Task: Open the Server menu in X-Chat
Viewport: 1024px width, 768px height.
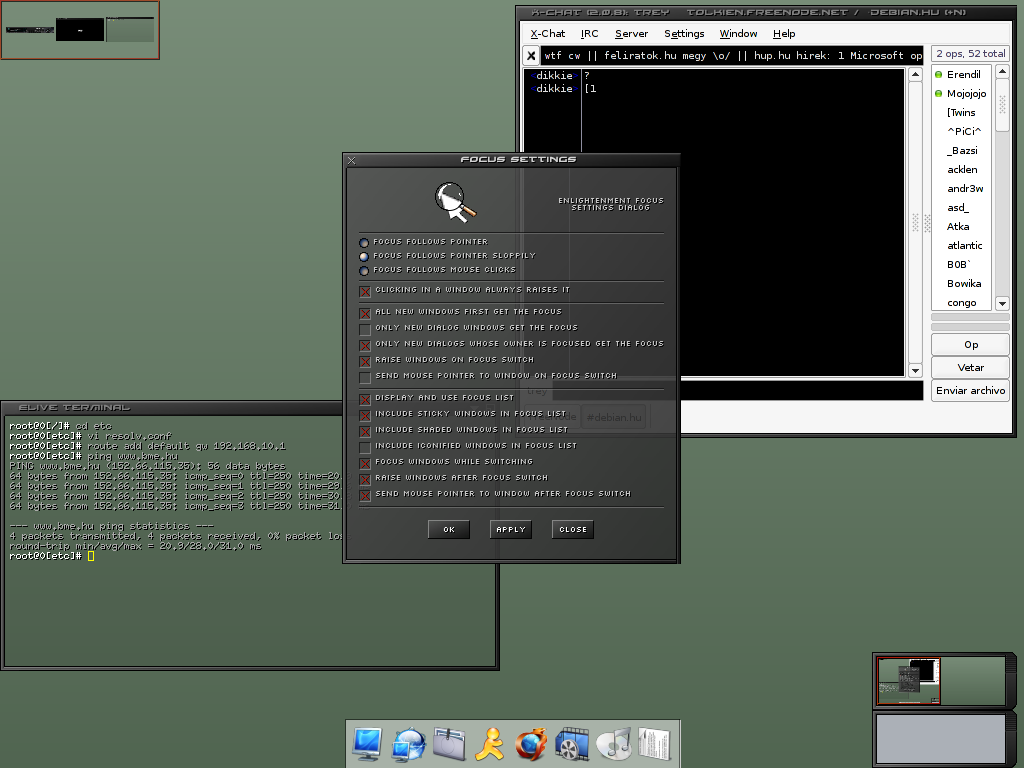Action: pos(632,33)
